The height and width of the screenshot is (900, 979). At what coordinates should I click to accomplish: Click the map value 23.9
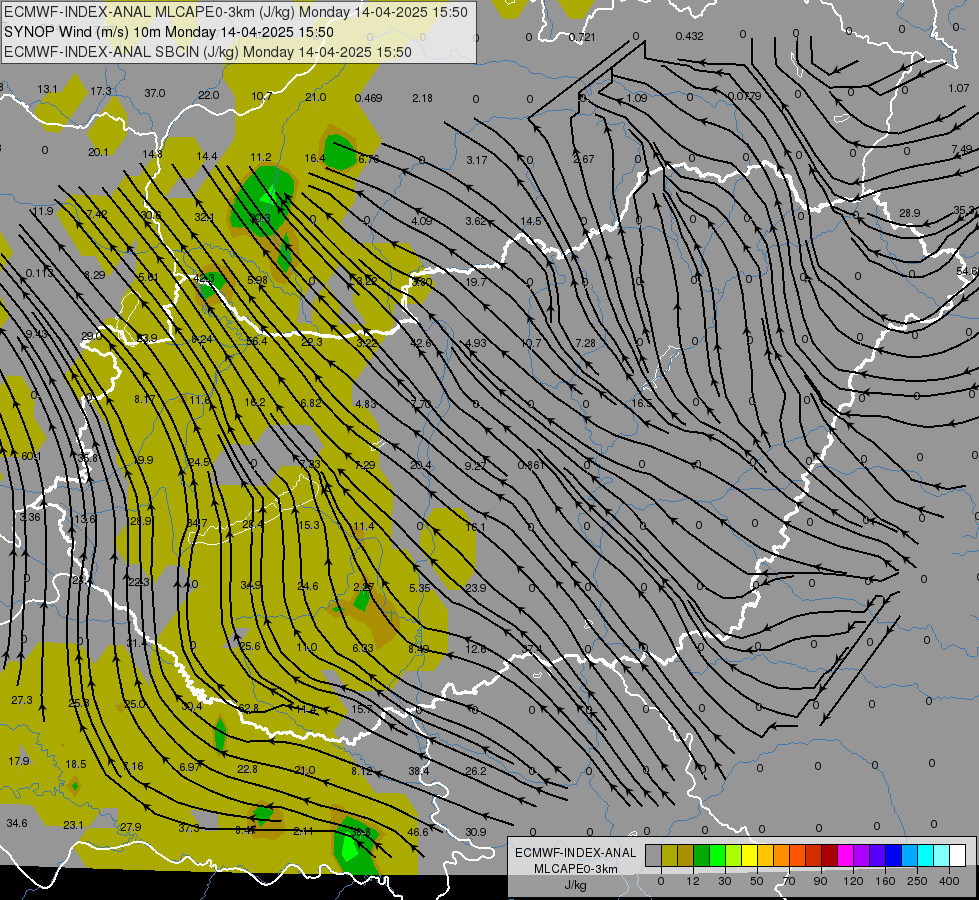point(476,588)
